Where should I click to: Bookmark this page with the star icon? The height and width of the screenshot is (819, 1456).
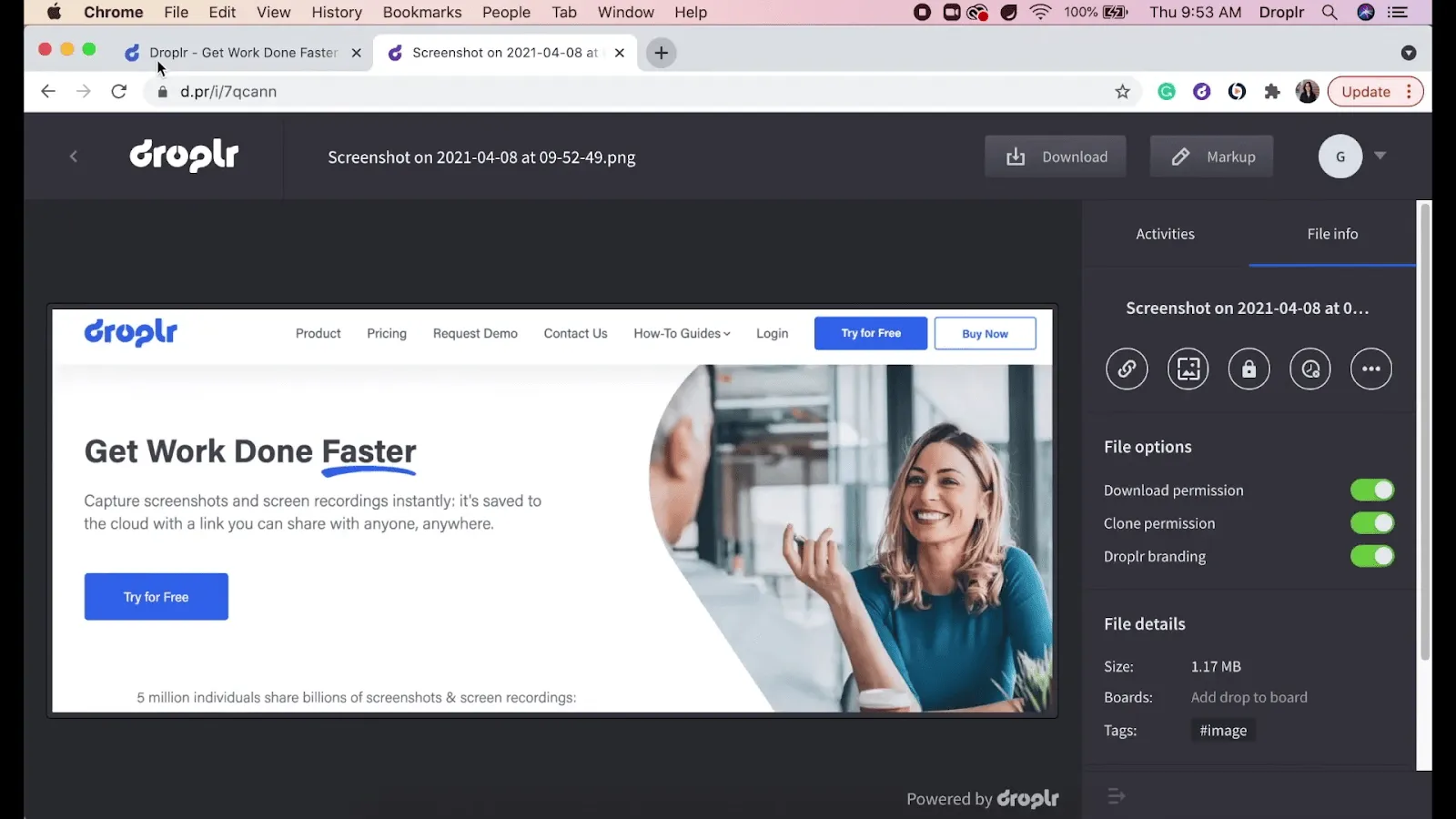[1122, 92]
